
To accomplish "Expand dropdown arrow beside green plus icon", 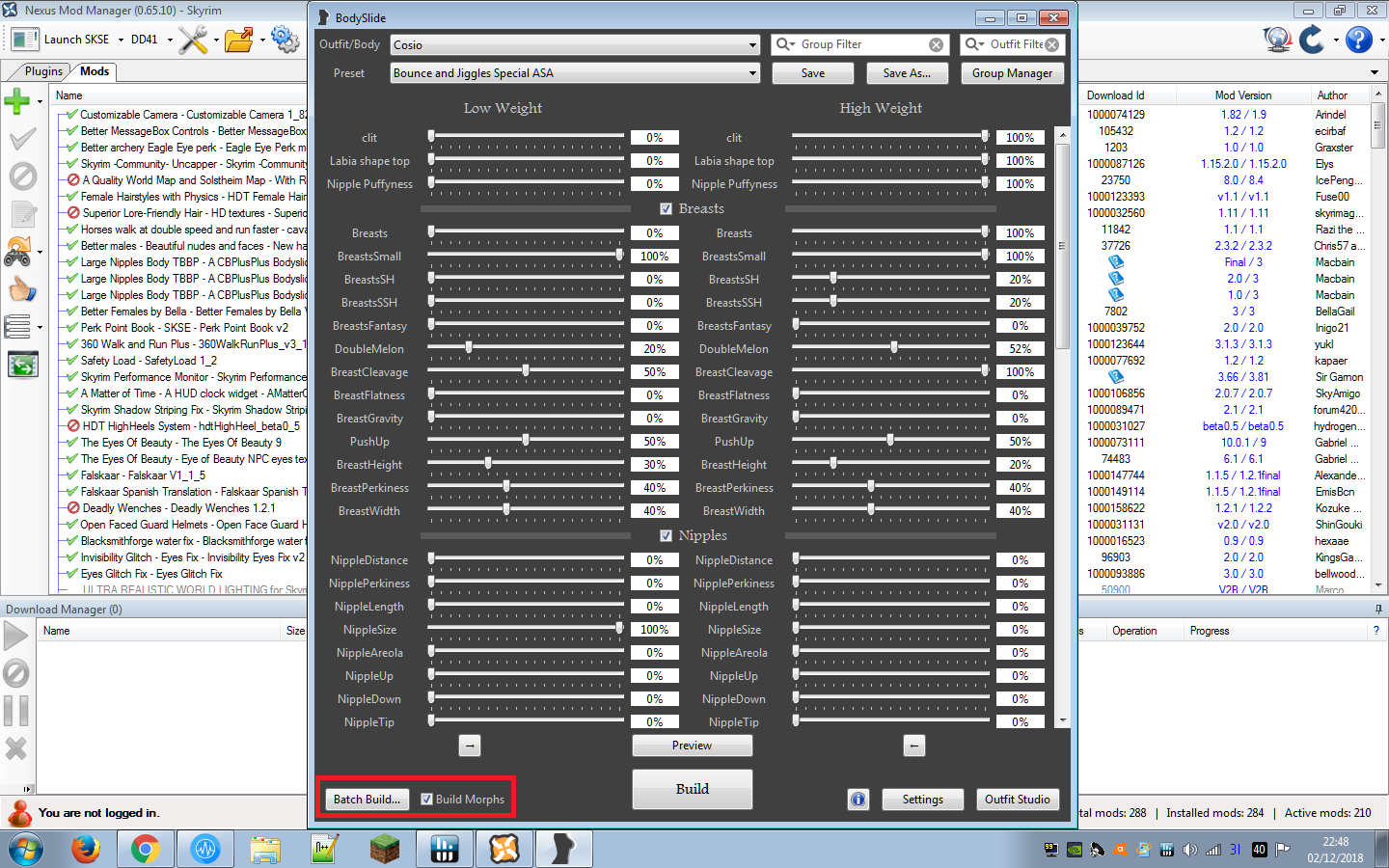I will [x=40, y=101].
